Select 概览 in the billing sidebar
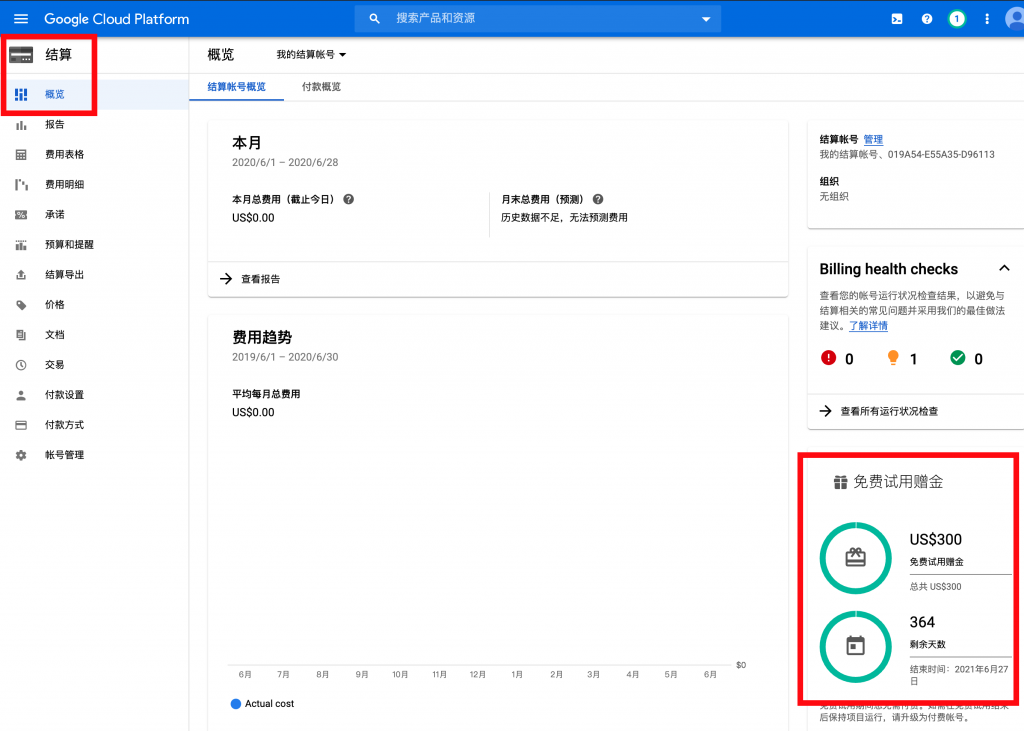This screenshot has height=731, width=1024. coord(95,95)
